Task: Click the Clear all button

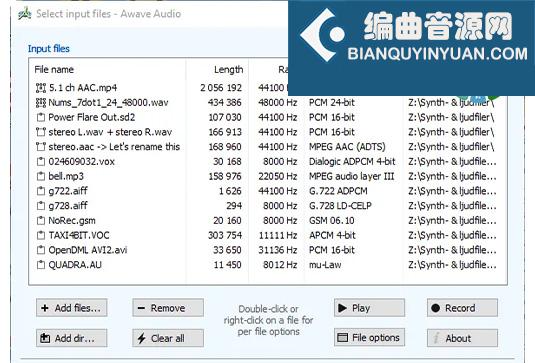Action: (x=168, y=338)
